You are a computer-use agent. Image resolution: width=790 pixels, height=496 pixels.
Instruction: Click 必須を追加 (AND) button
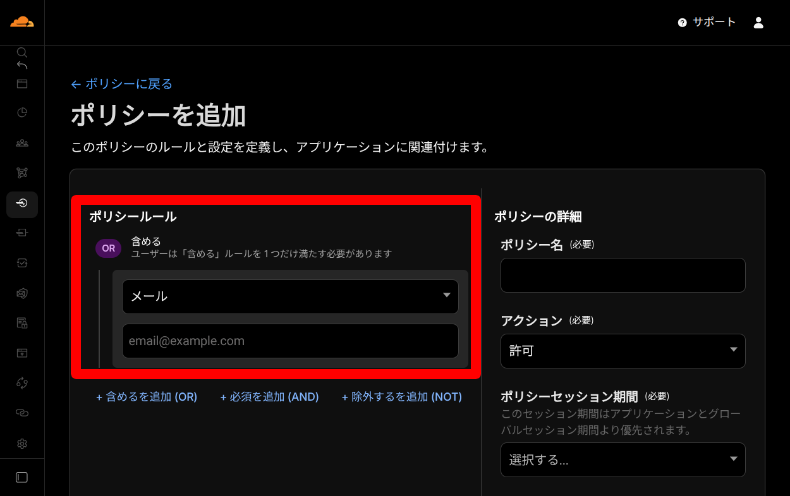click(270, 397)
